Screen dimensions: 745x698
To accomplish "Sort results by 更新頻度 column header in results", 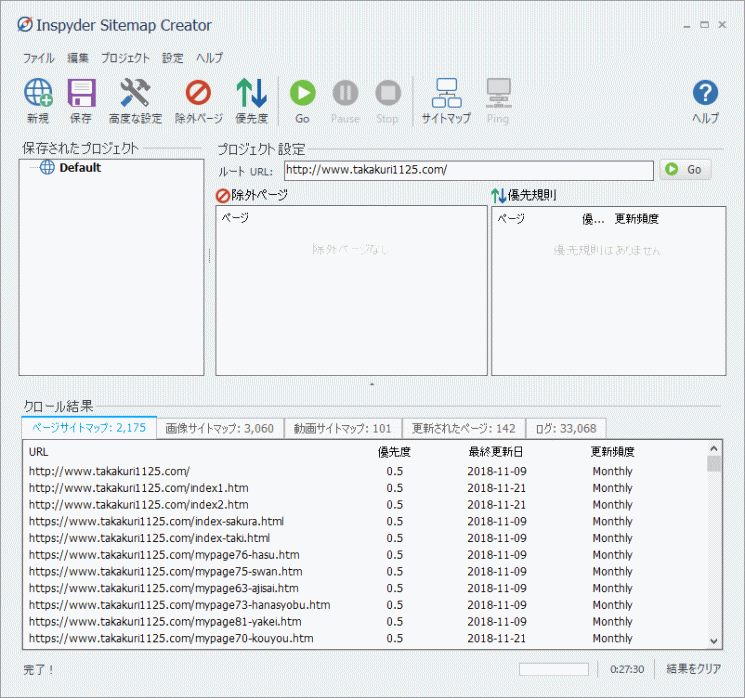I will [612, 452].
